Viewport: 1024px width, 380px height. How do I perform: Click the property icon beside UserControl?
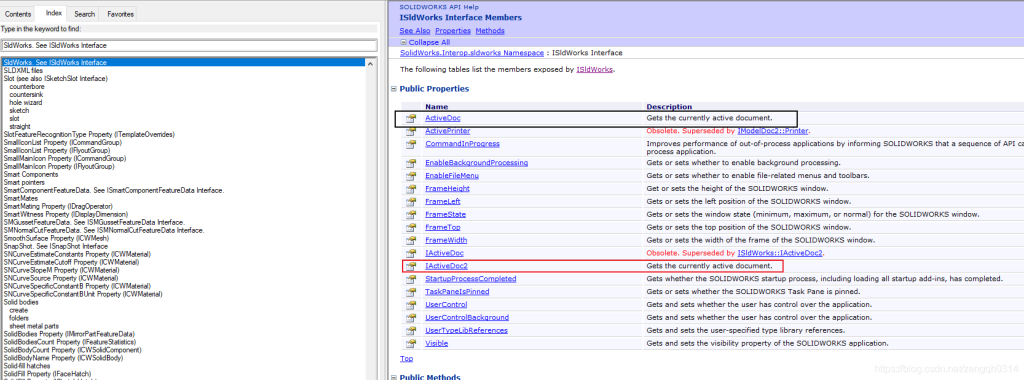[411, 305]
